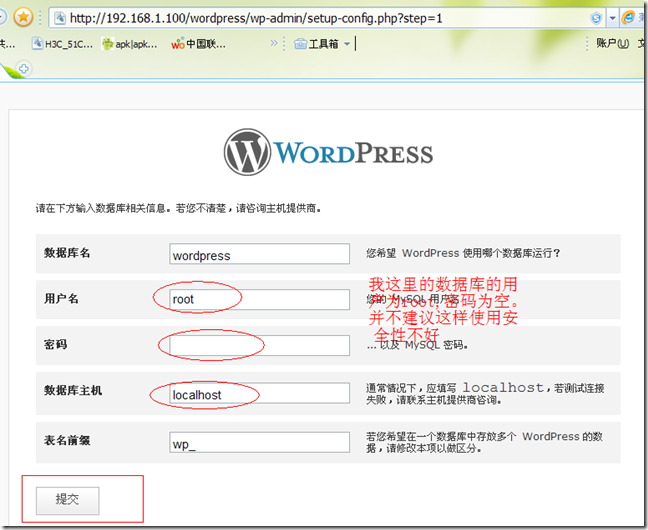The image size is (648, 530).
Task: Open the 工具箱 toolbox menu
Action: click(x=322, y=43)
